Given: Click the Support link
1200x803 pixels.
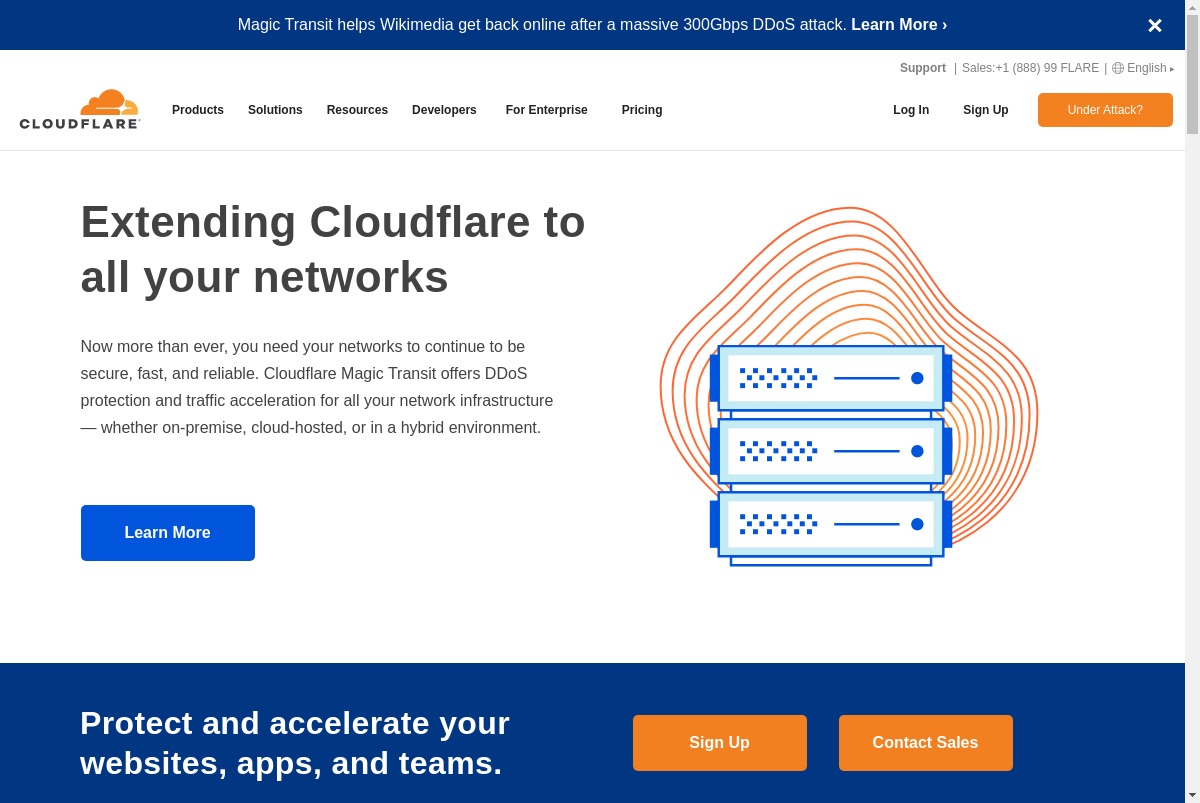Looking at the screenshot, I should [923, 68].
